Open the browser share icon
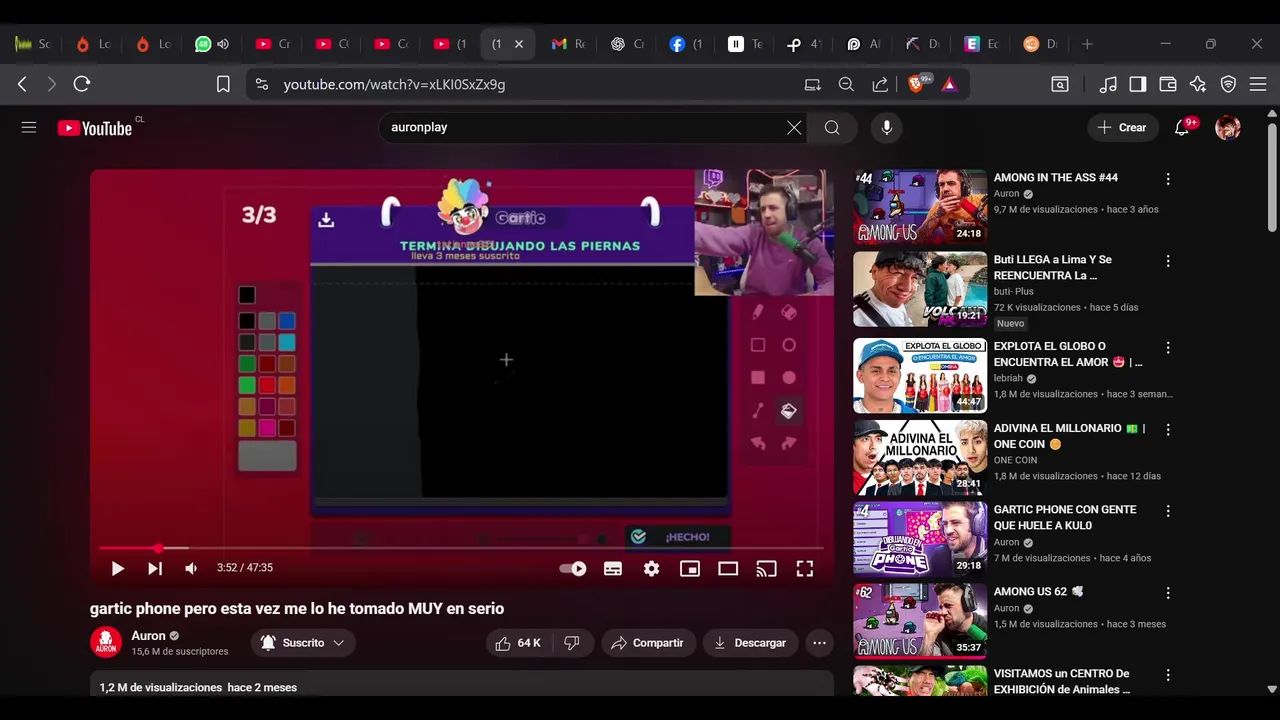Image resolution: width=1280 pixels, height=720 pixels. (x=880, y=85)
